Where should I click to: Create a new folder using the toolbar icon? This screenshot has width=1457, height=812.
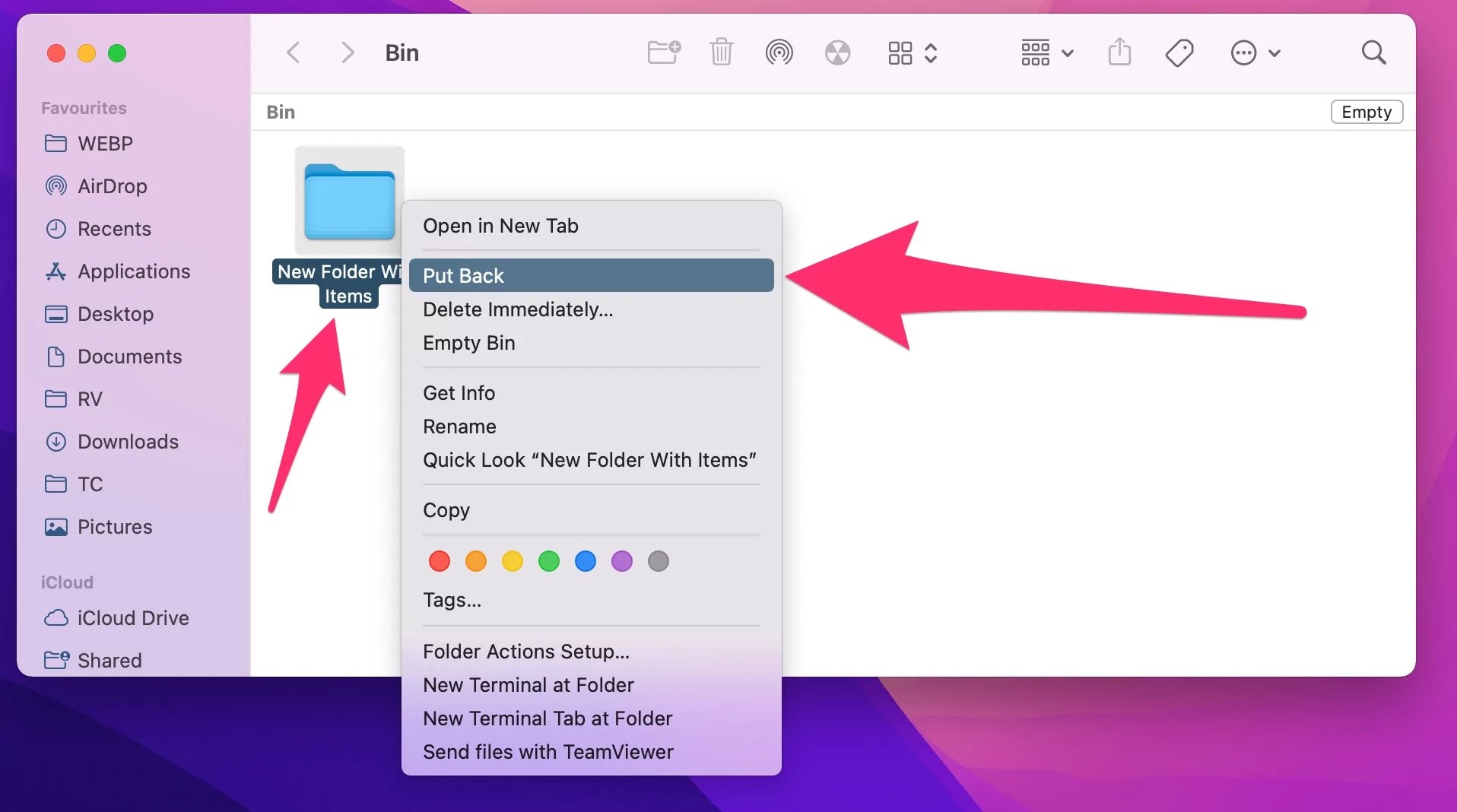point(661,52)
